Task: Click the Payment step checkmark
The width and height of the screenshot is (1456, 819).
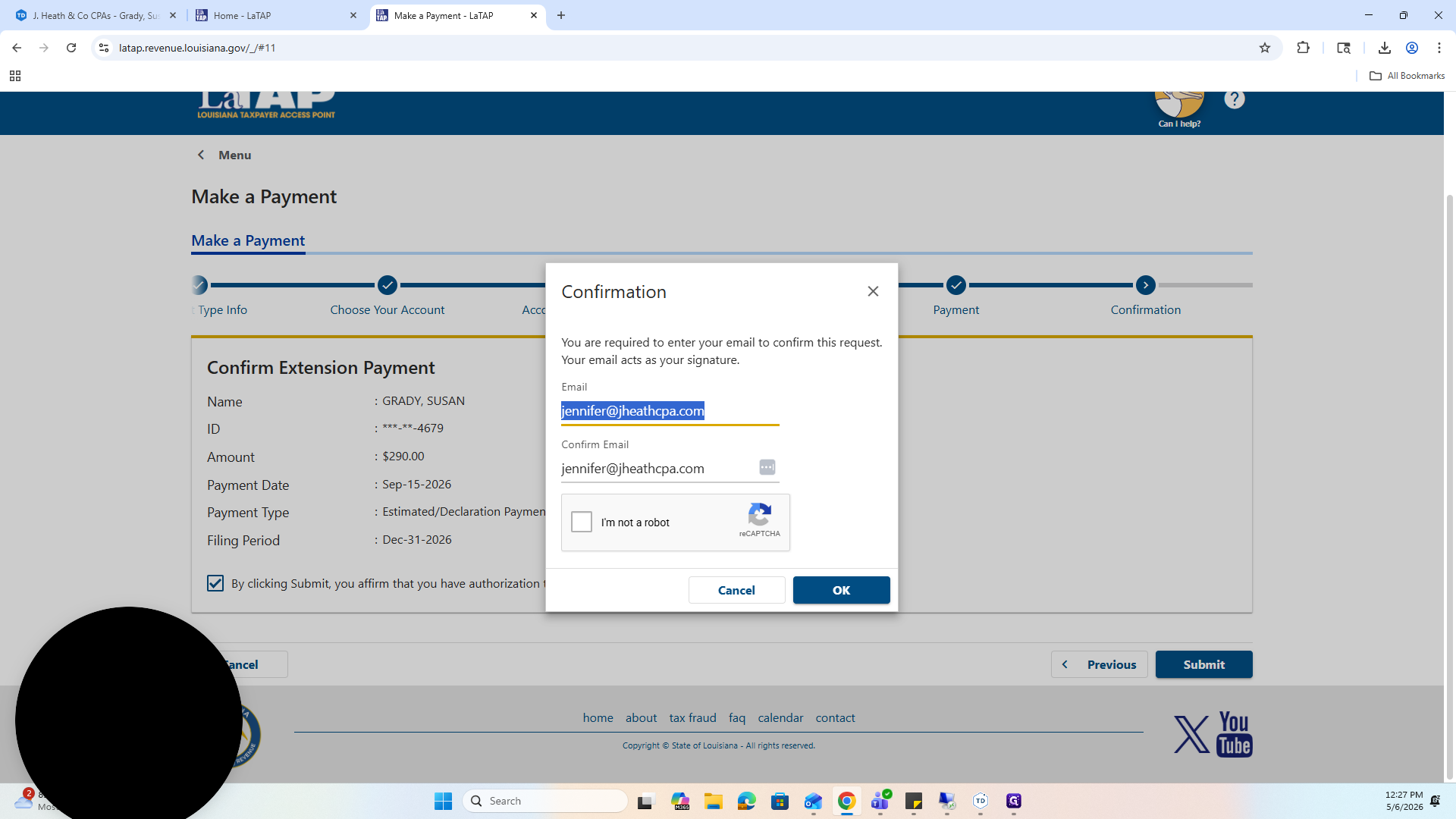Action: point(955,285)
